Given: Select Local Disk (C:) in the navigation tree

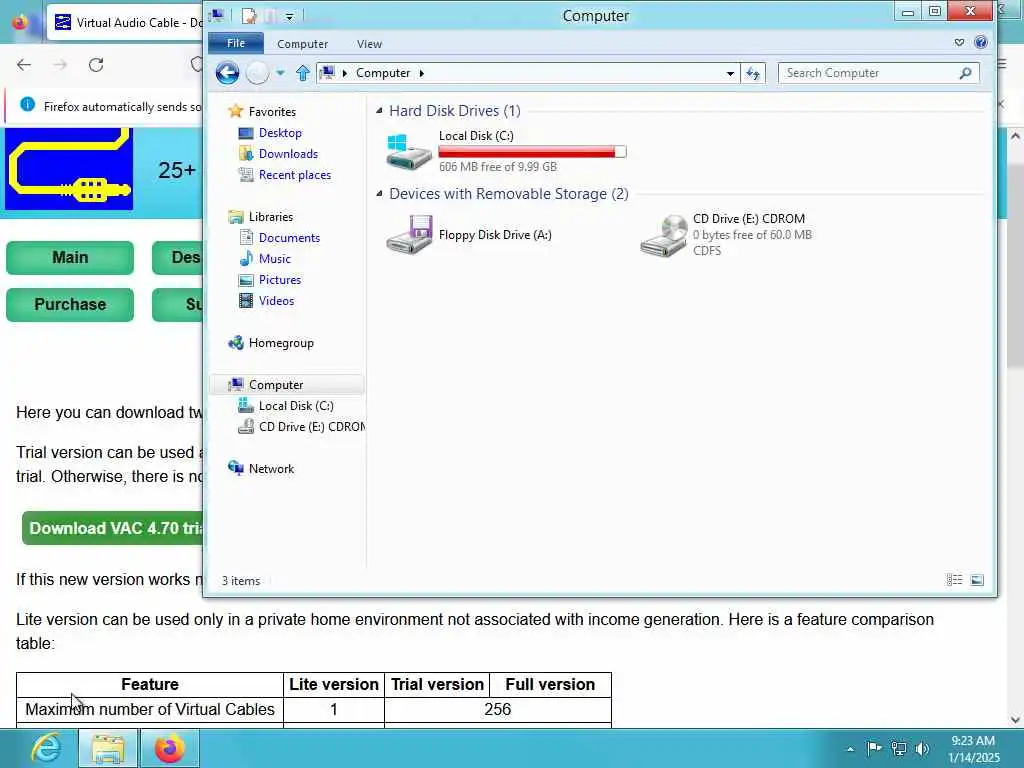Looking at the screenshot, I should click(296, 406).
